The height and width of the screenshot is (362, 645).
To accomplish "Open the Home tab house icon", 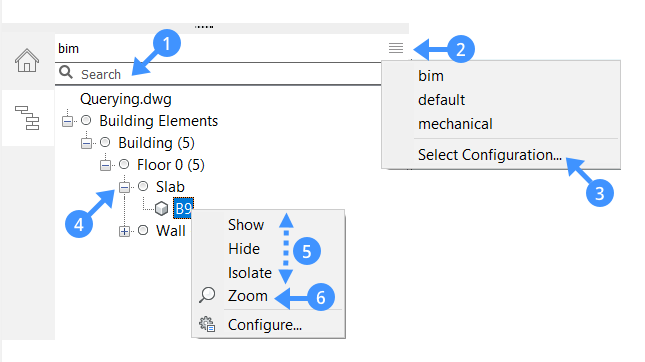I will click(27, 60).
